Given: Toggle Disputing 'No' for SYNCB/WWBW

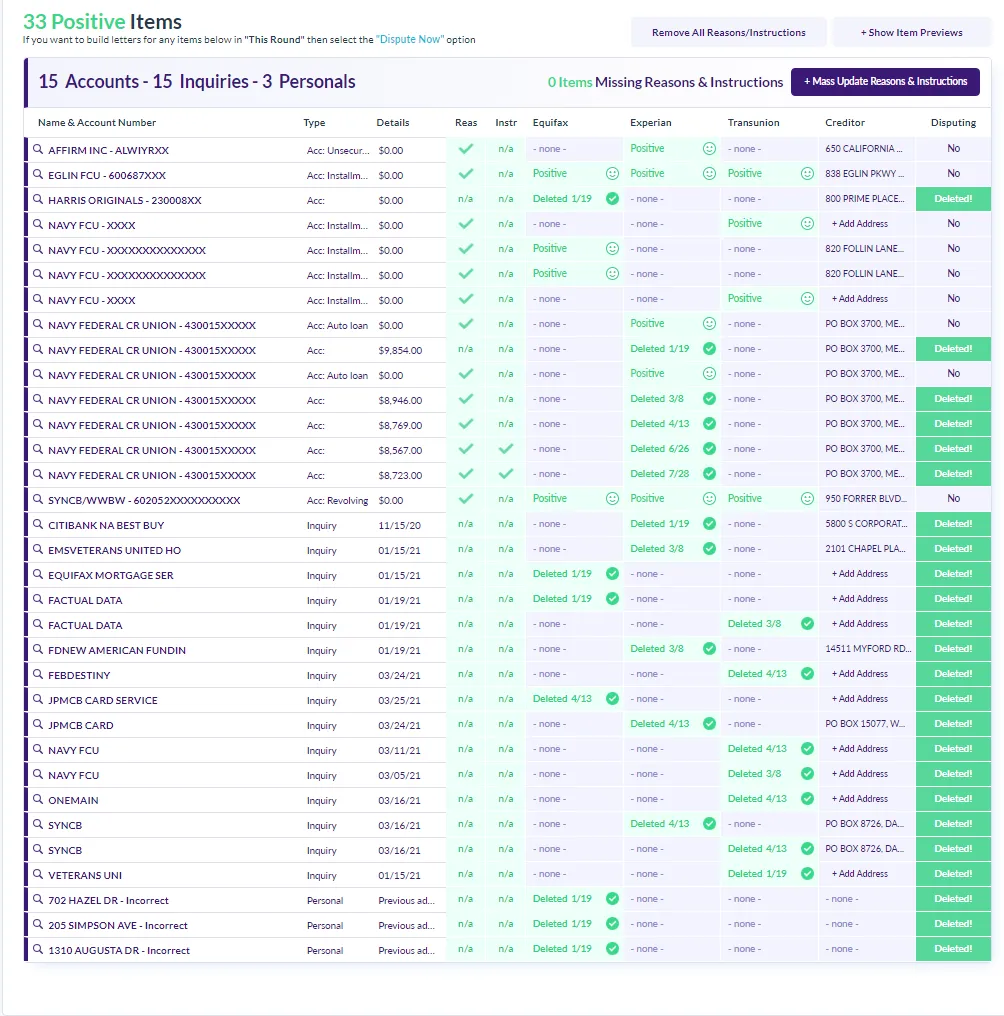Looking at the screenshot, I should tap(953, 498).
